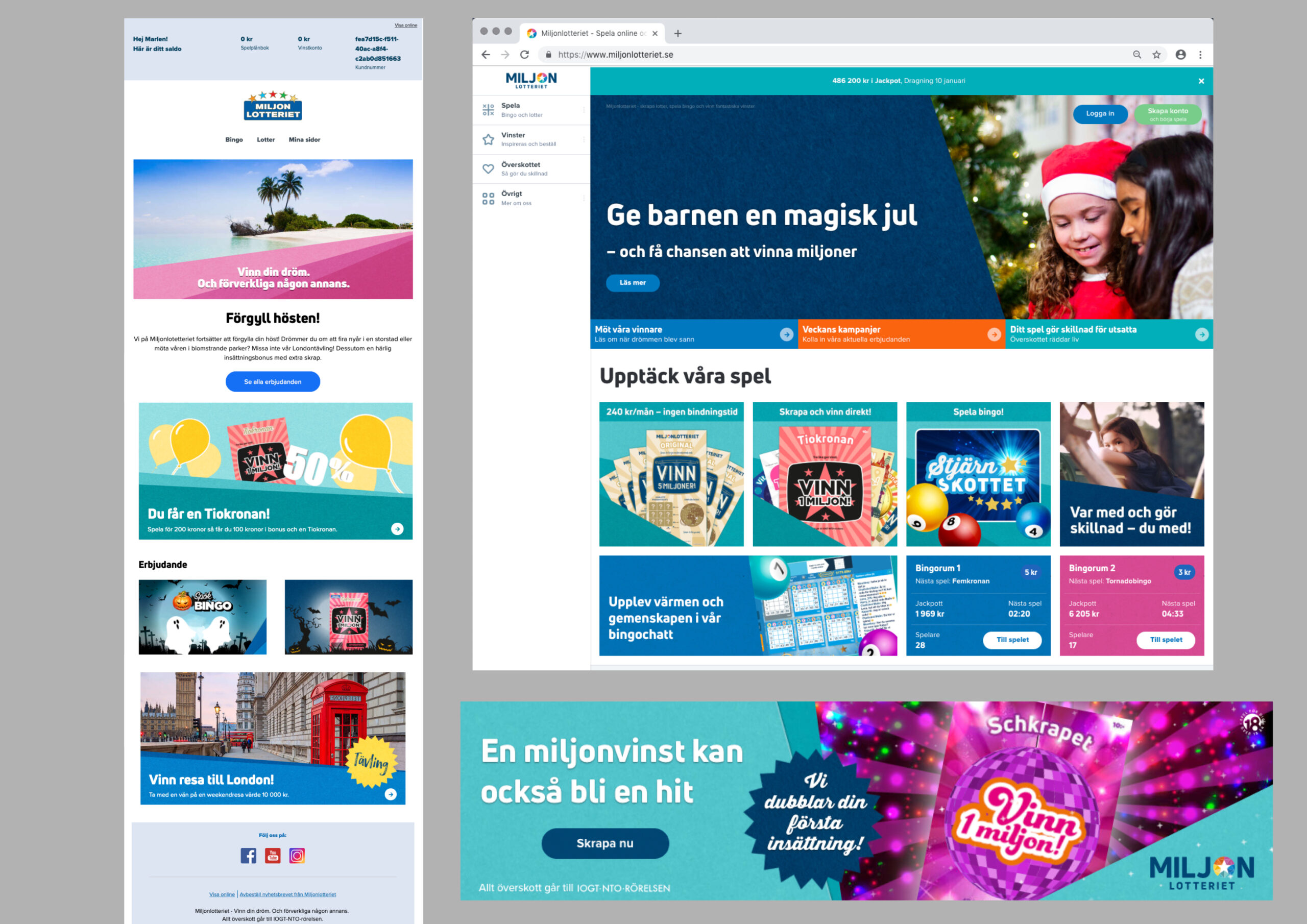Open the Instagram icon in email footer
This screenshot has width=1307, height=924.
(x=297, y=855)
